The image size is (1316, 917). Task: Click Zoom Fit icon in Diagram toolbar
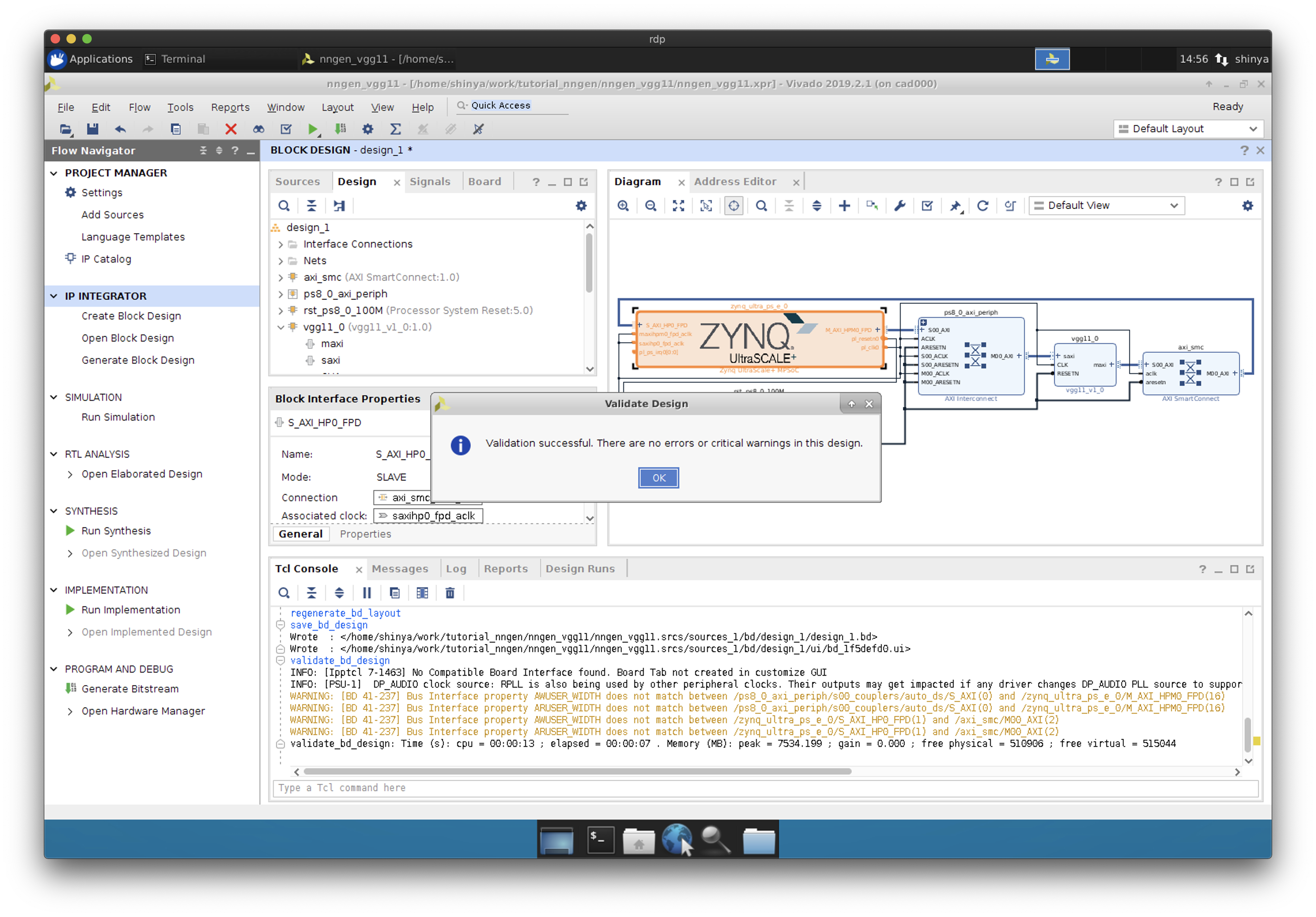pos(679,206)
